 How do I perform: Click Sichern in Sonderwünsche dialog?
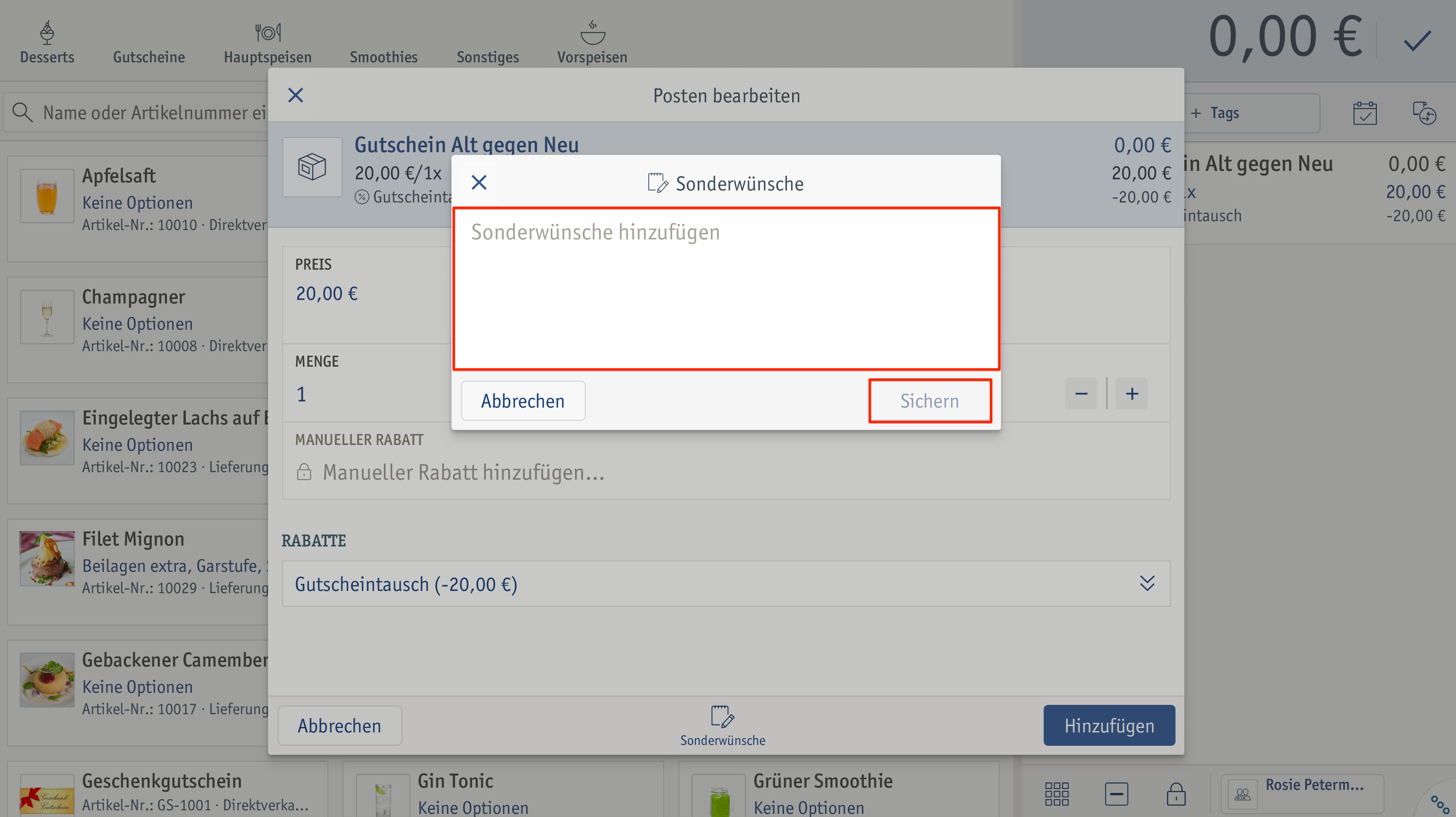pyautogui.click(x=930, y=400)
